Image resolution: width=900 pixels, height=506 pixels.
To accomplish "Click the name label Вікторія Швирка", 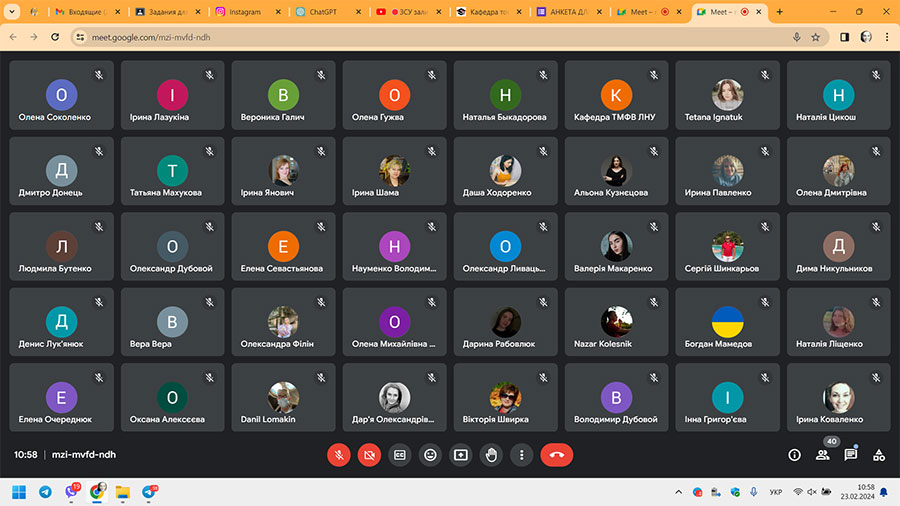I will point(495,419).
